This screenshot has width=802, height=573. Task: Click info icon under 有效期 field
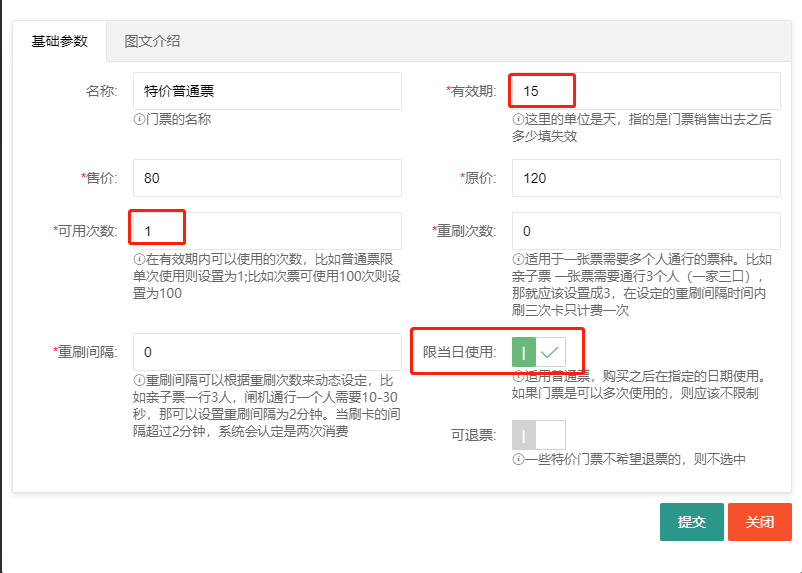[518, 119]
